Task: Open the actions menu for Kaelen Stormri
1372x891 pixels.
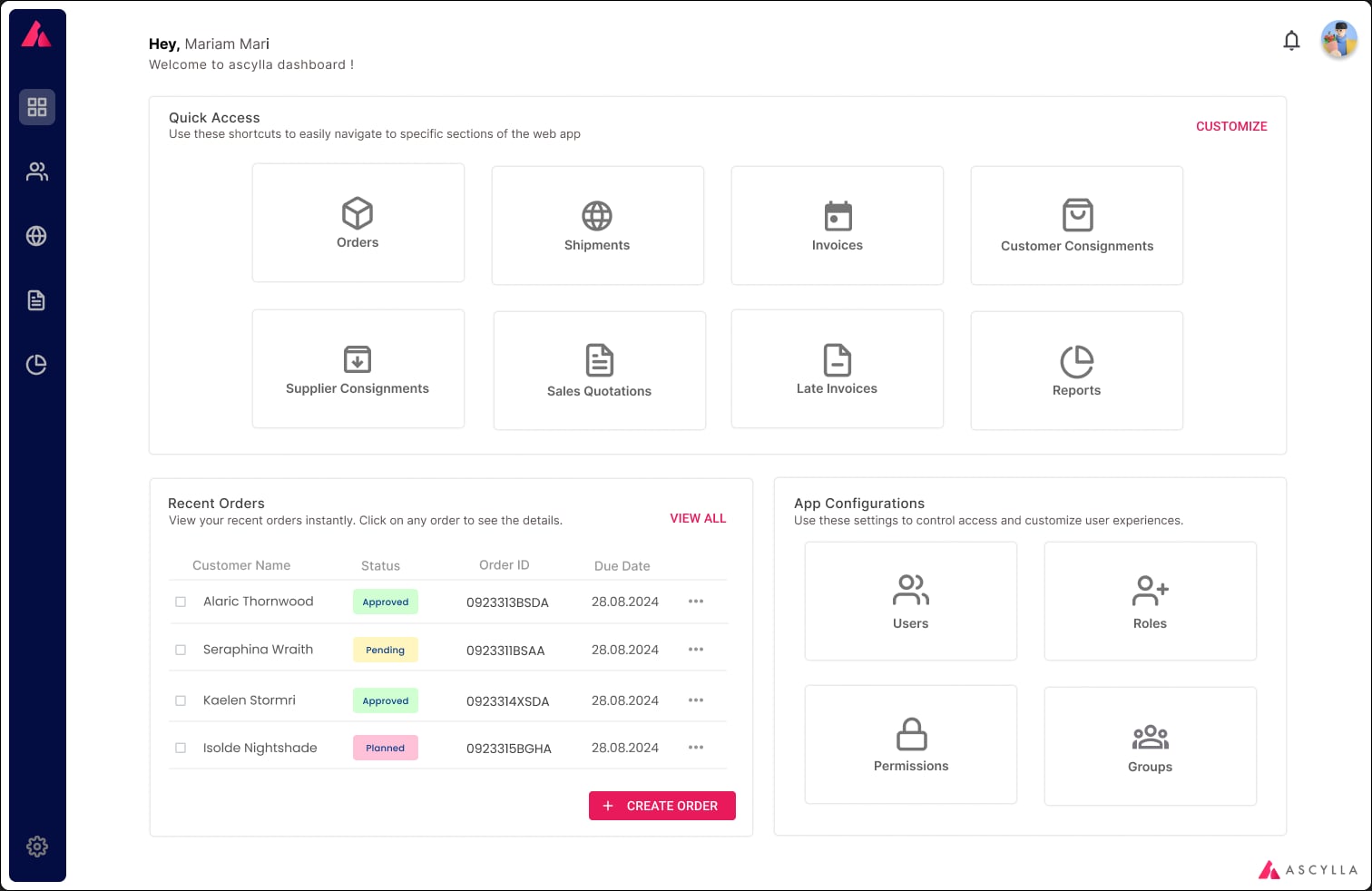Action: [x=696, y=700]
